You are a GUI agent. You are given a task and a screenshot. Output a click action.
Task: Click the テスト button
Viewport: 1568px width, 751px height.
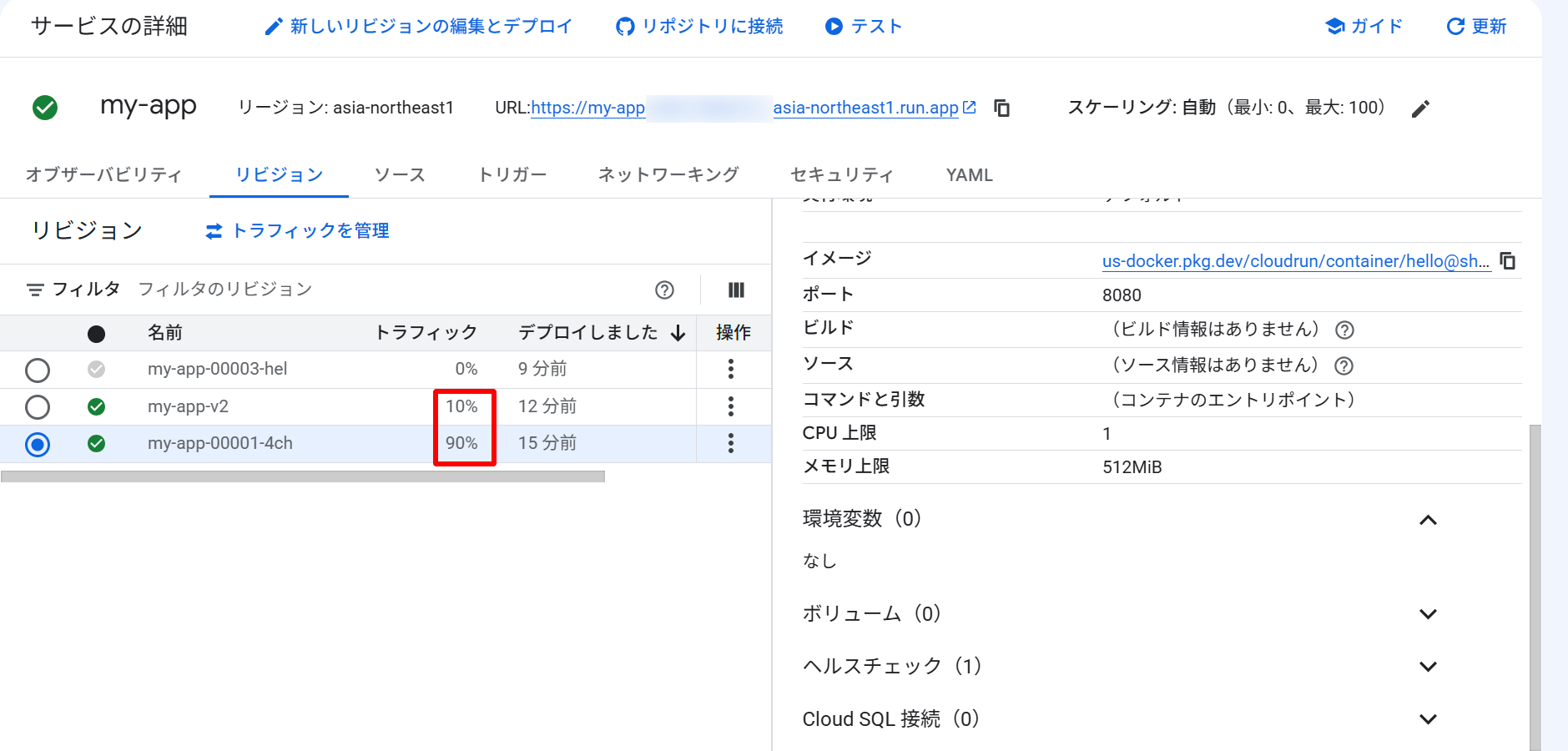[x=864, y=27]
